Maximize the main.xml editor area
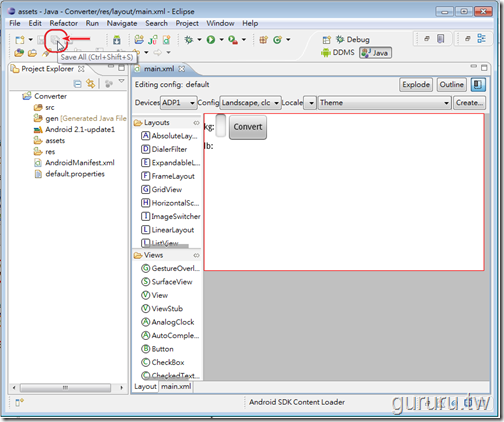 point(484,68)
